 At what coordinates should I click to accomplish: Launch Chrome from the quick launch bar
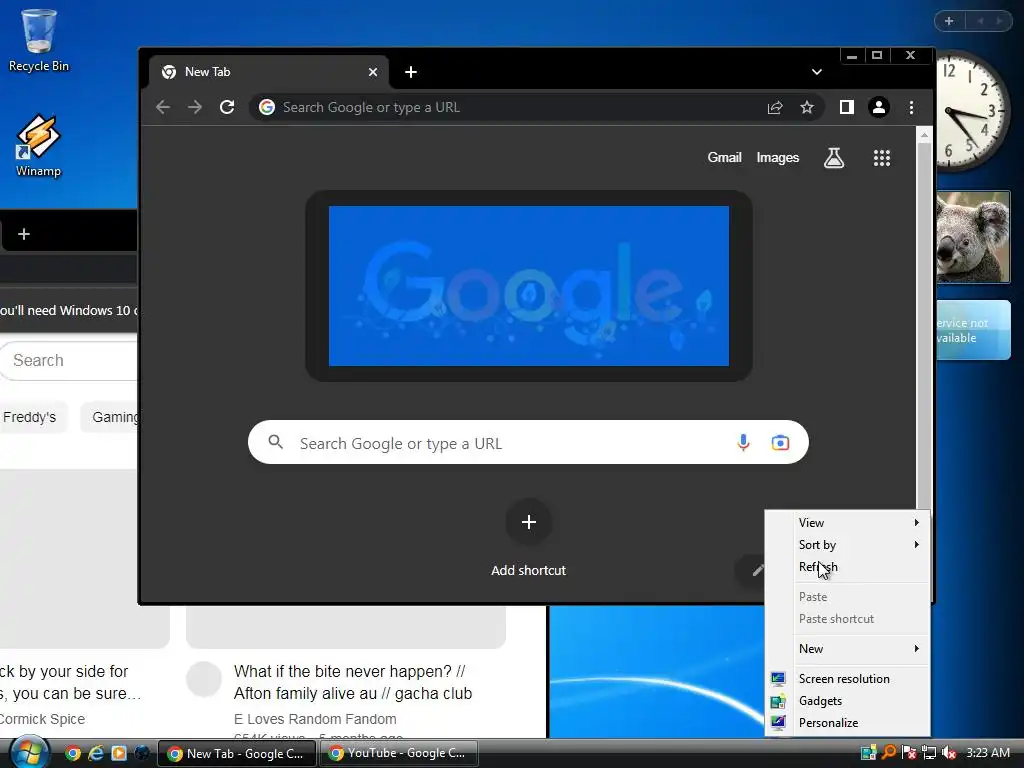click(72, 754)
